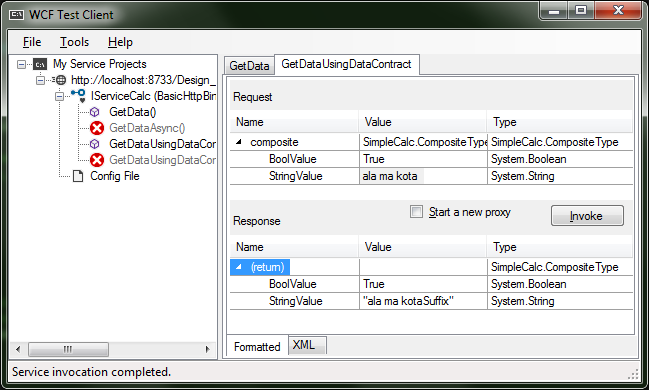Open the Help menu
Screen dimensions: 649x390
click(x=120, y=42)
